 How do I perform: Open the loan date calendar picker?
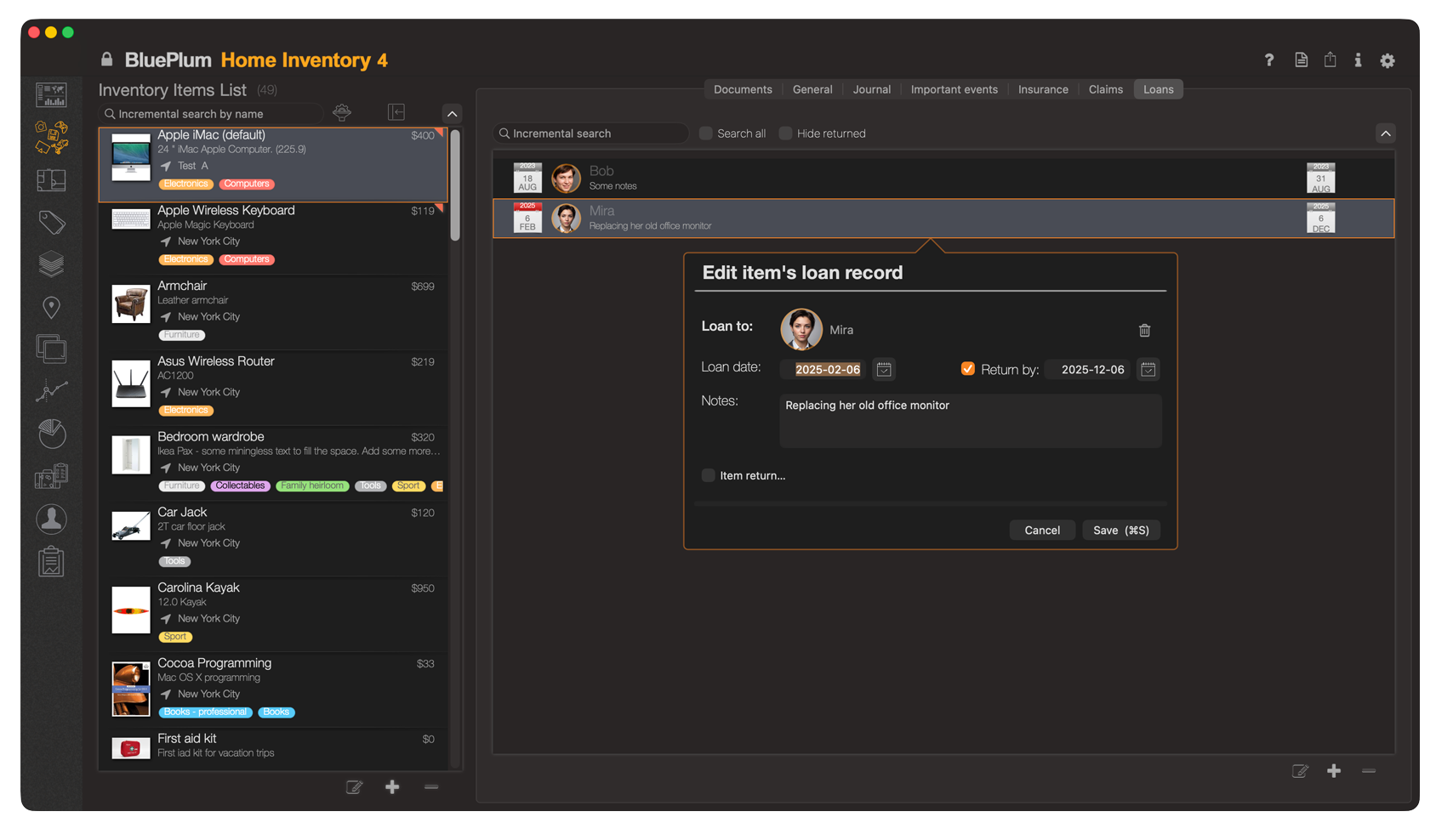pyautogui.click(x=884, y=369)
